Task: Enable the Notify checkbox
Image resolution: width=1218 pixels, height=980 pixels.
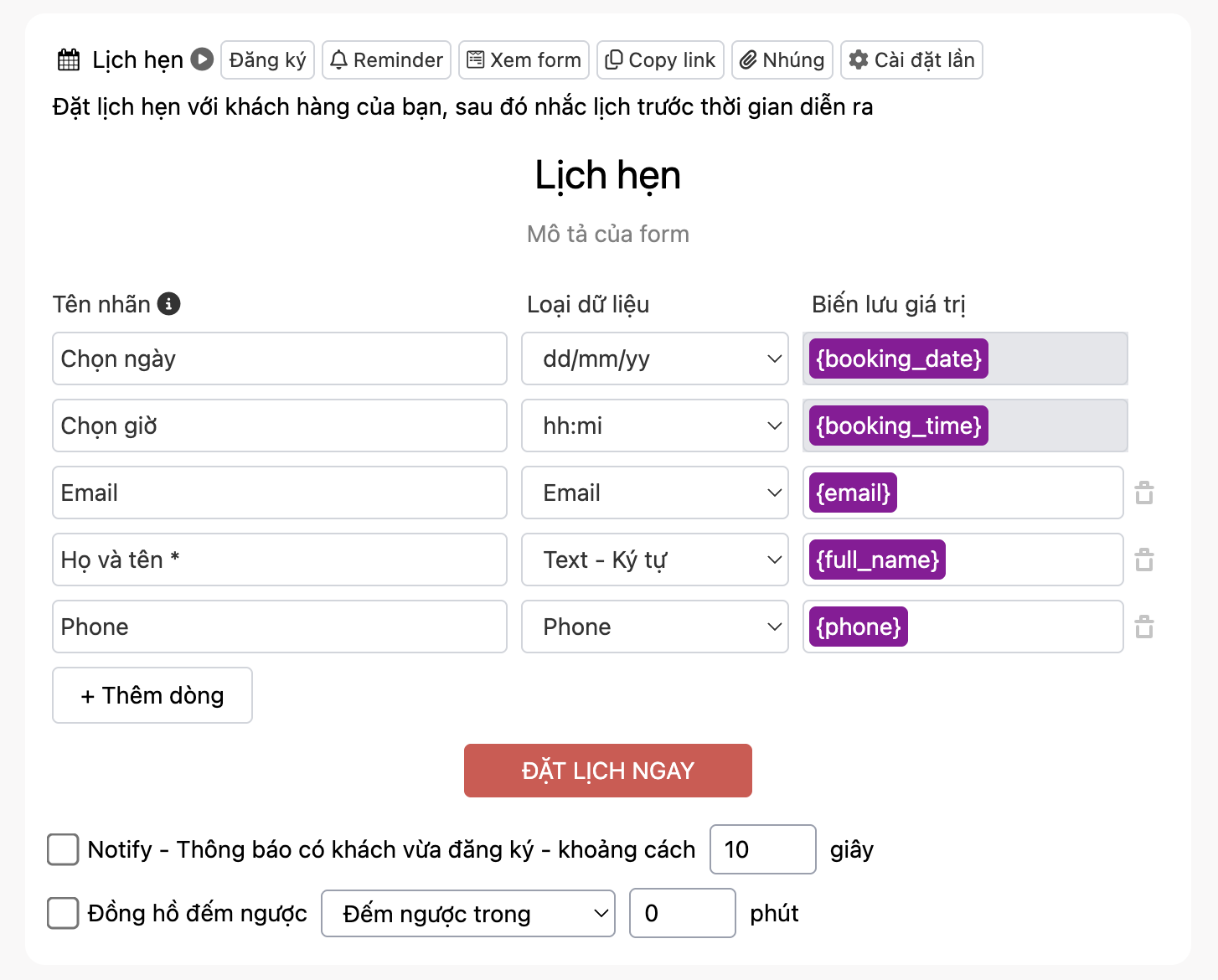Action: coord(64,849)
